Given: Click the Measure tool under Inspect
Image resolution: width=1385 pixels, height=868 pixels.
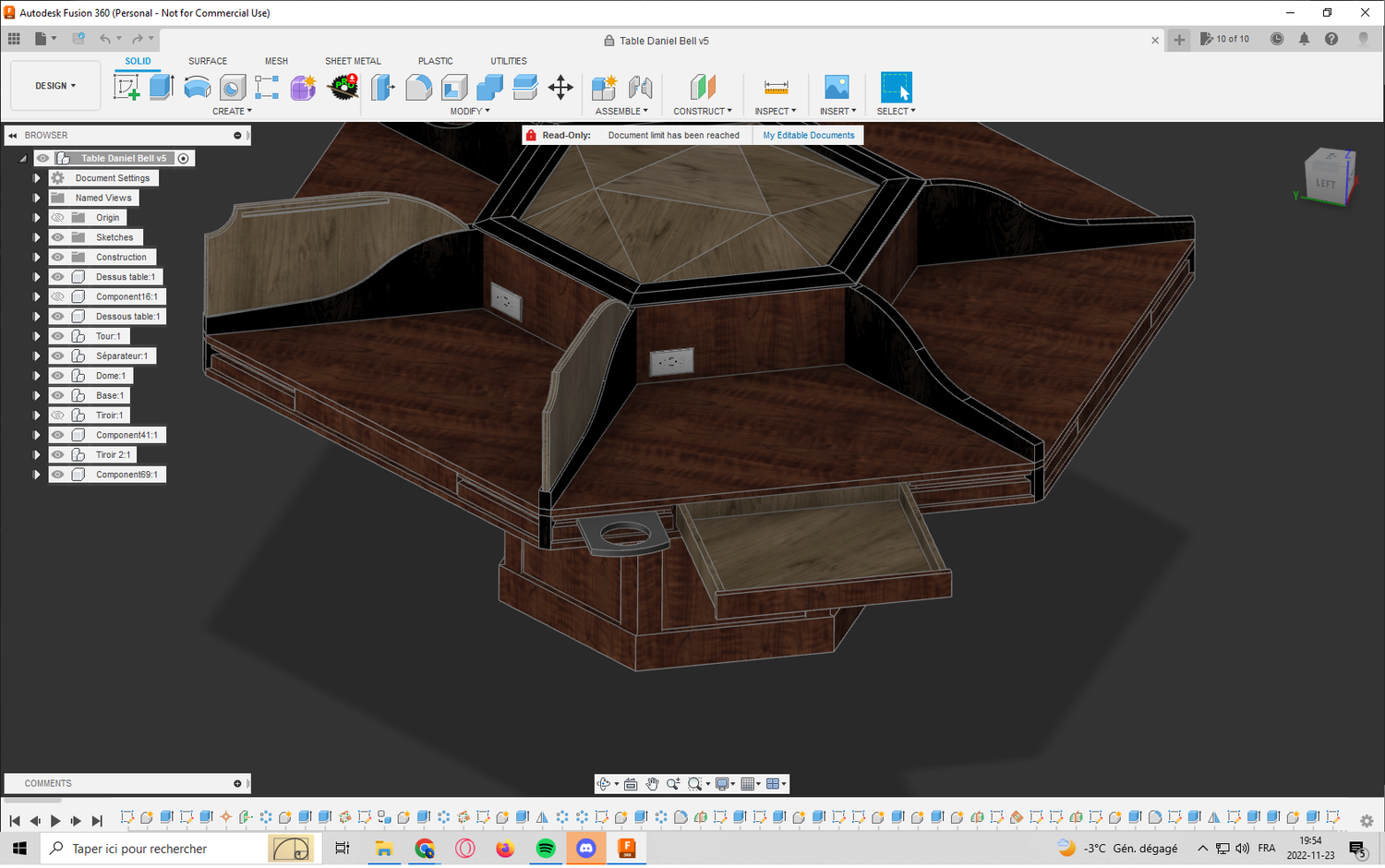Looking at the screenshot, I should pyautogui.click(x=776, y=87).
